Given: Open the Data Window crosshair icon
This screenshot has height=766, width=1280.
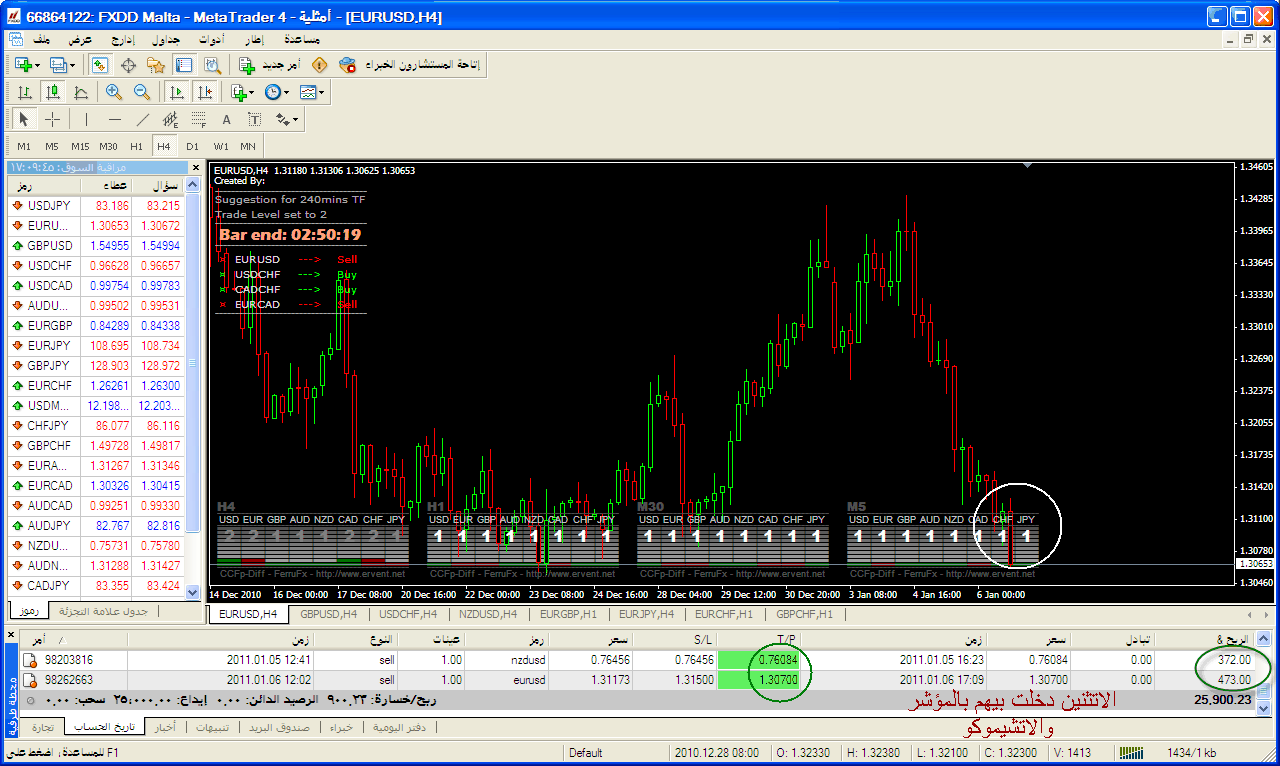Looking at the screenshot, I should point(128,65).
